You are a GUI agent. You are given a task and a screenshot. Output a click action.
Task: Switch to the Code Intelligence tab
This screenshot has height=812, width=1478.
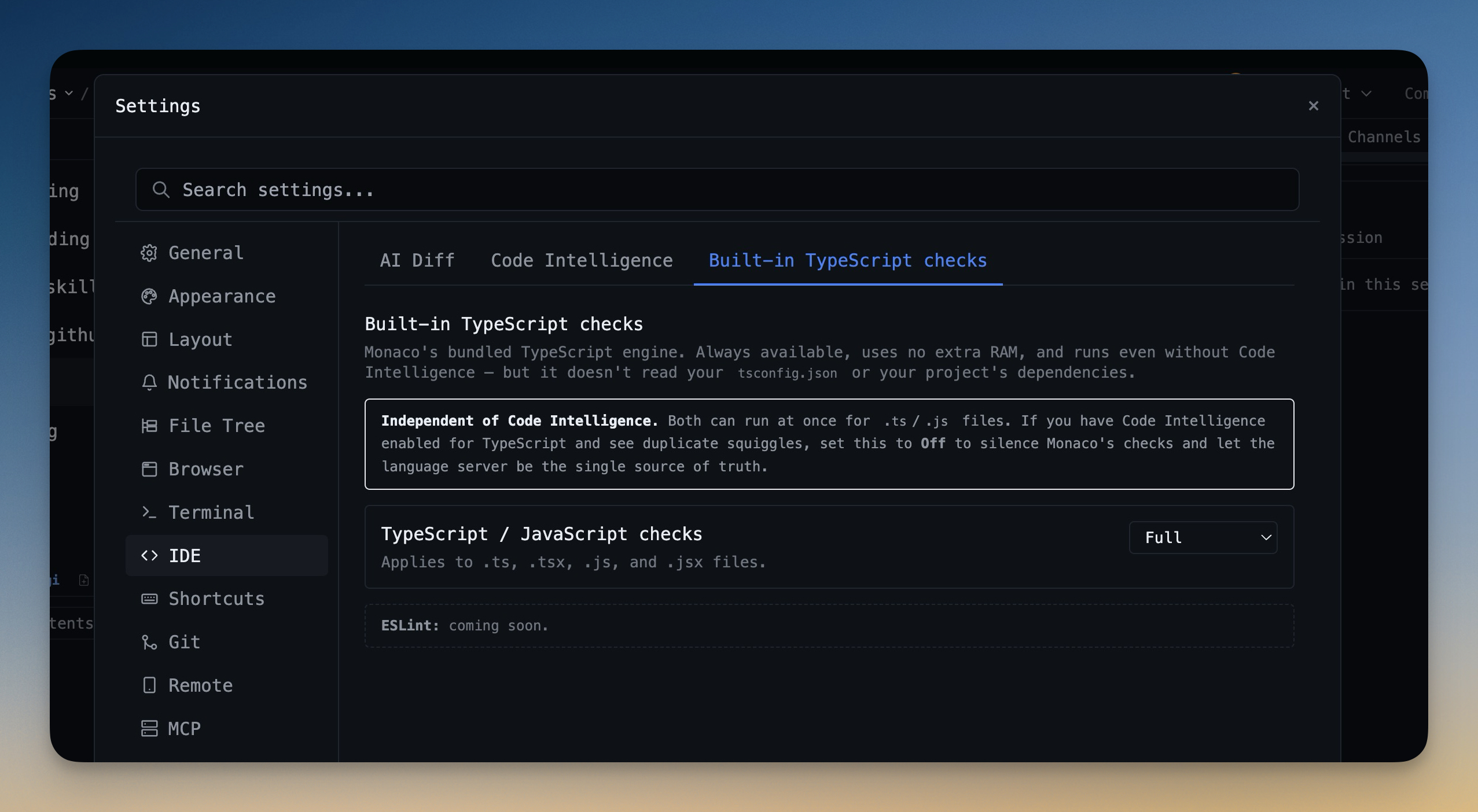tap(581, 260)
